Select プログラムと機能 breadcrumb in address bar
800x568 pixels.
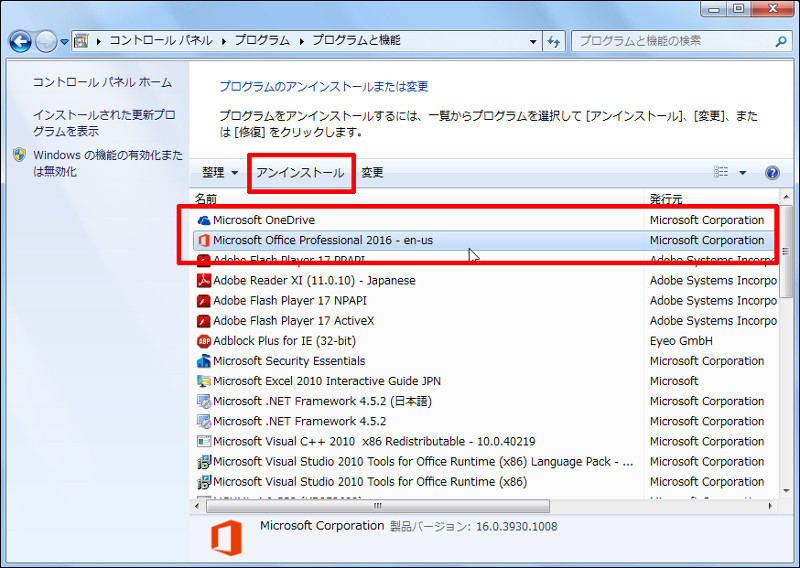click(356, 40)
